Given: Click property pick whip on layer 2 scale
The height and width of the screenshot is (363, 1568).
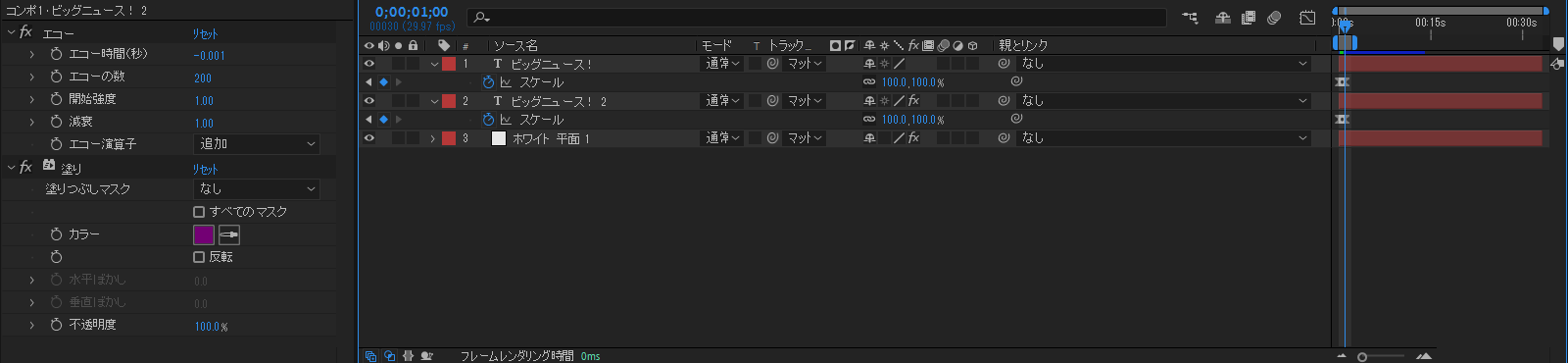Looking at the screenshot, I should [1016, 119].
